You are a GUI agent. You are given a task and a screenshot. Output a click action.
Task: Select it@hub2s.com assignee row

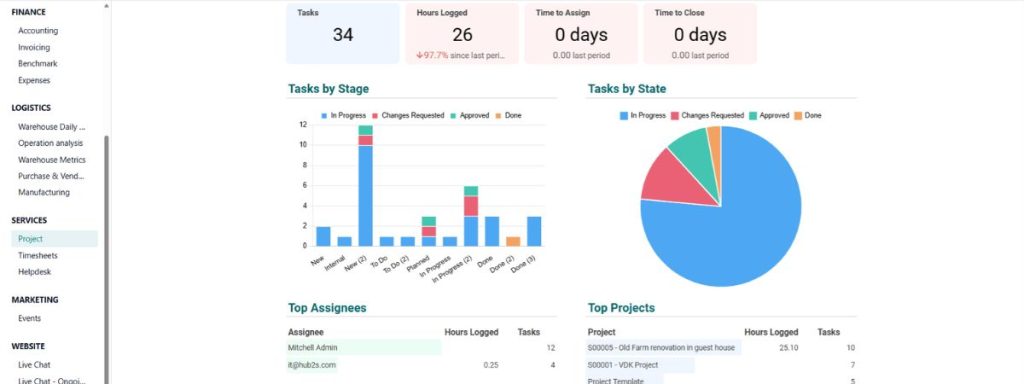pyautogui.click(x=421, y=365)
